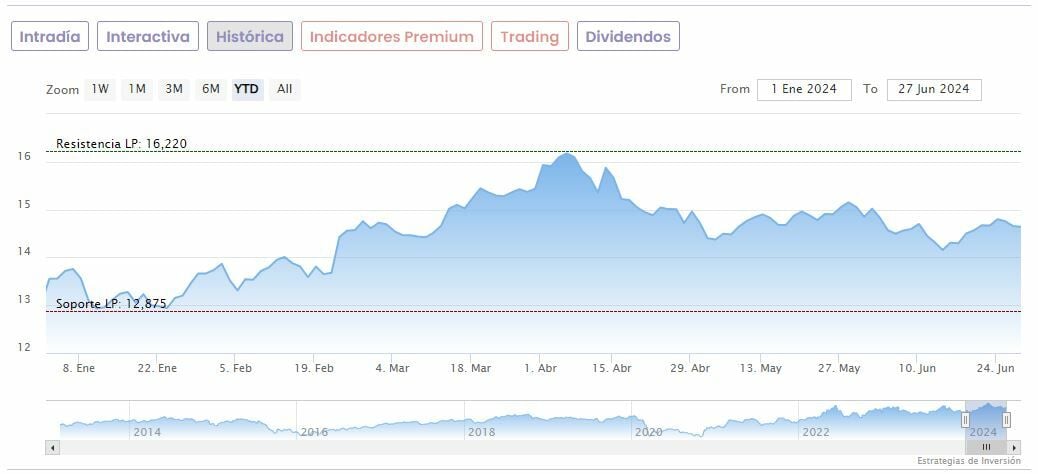Click the navigator right range handle
Image resolution: width=1038 pixels, height=474 pixels.
(x=1006, y=419)
